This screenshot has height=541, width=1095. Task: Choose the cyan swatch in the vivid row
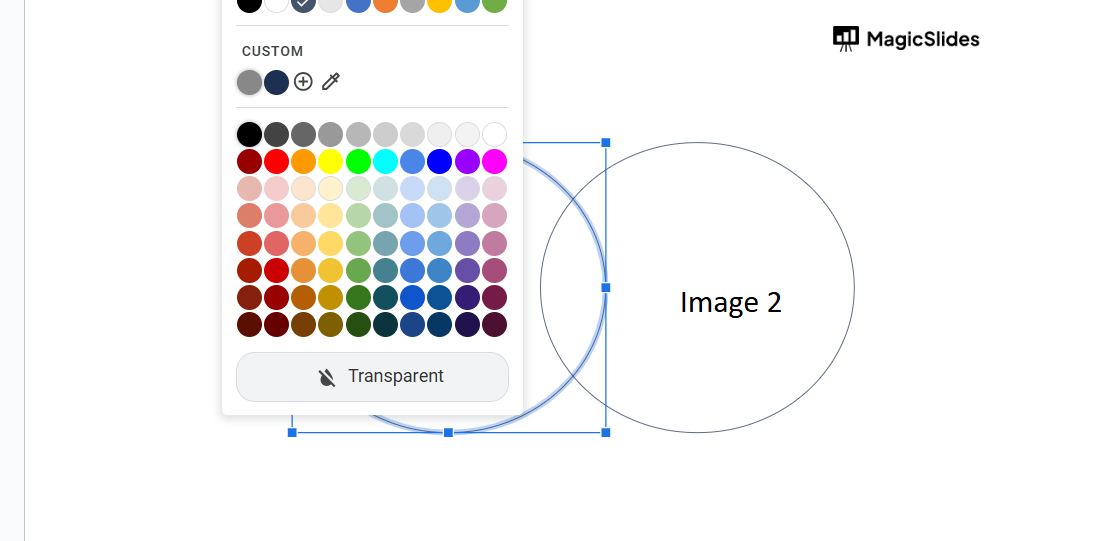pos(385,162)
